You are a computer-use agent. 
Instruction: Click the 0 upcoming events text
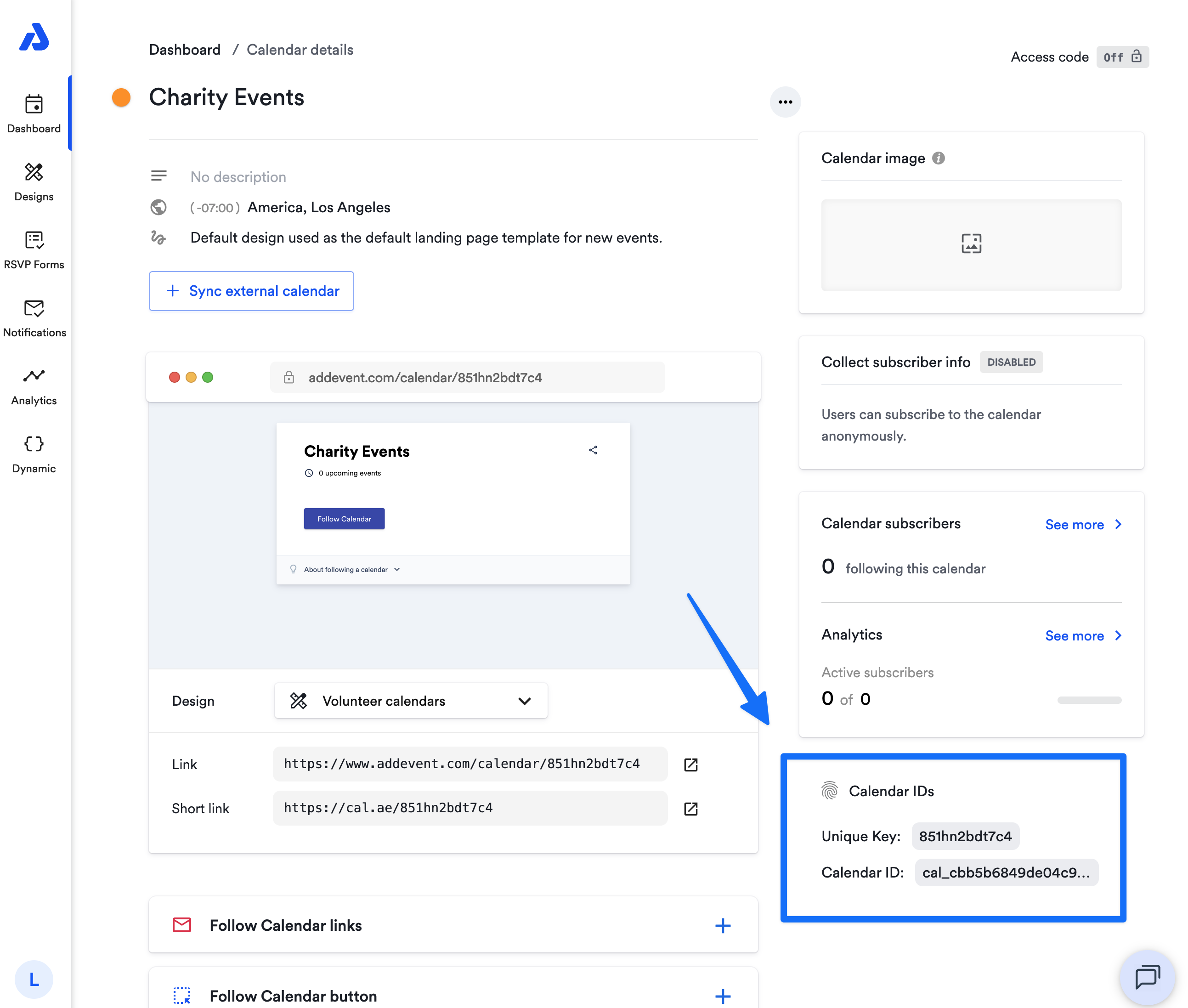(350, 473)
